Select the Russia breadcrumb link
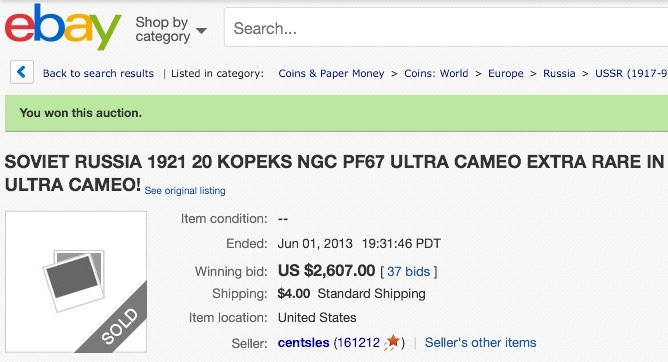The height and width of the screenshot is (362, 668). click(x=559, y=73)
